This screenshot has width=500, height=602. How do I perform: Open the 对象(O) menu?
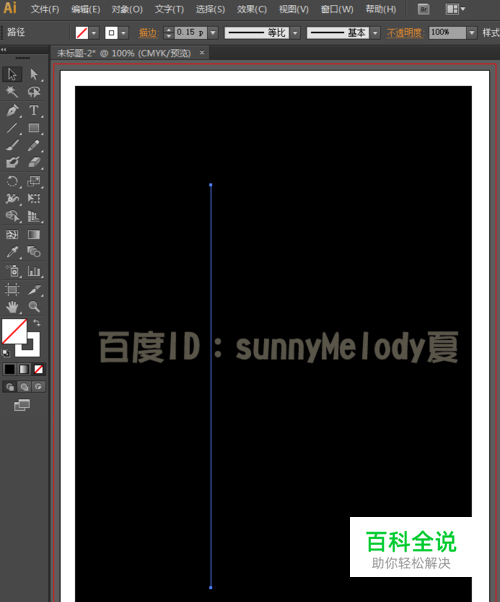(x=127, y=9)
